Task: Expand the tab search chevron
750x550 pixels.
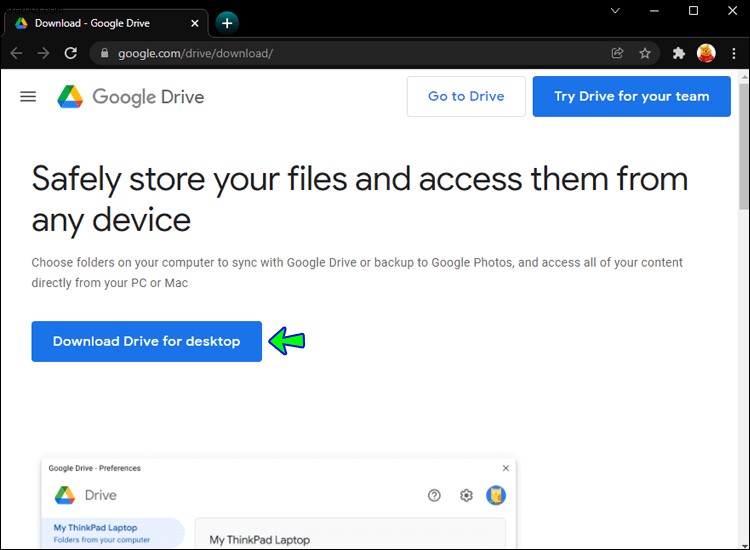Action: (x=615, y=11)
